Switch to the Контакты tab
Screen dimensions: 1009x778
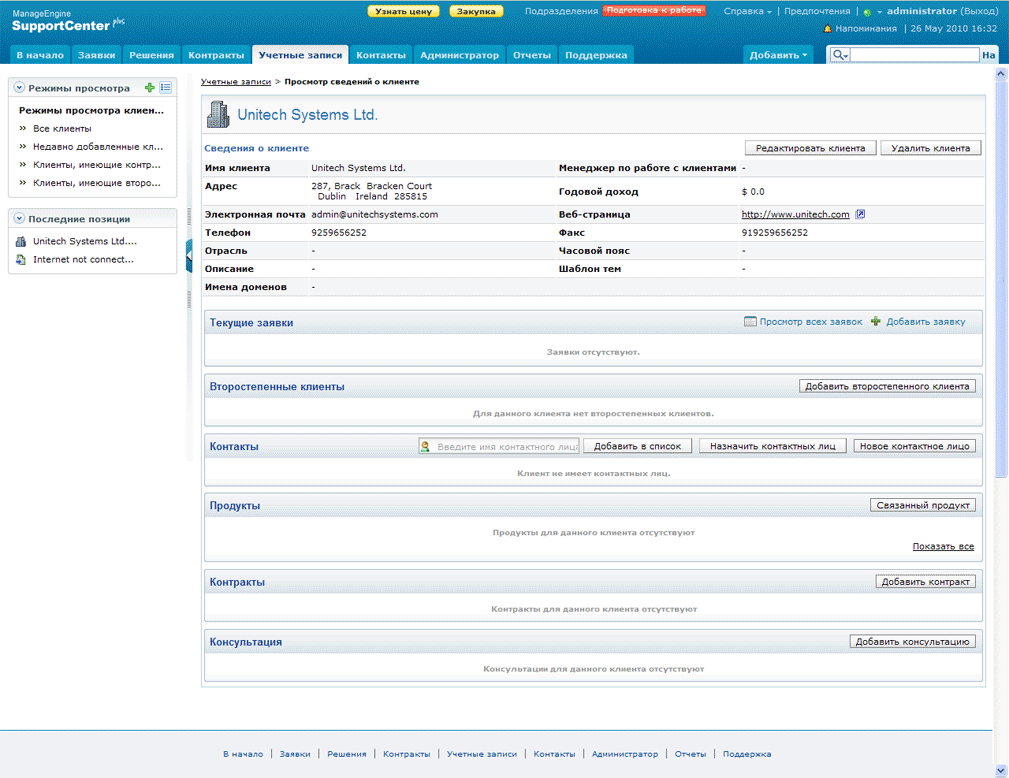tap(381, 55)
